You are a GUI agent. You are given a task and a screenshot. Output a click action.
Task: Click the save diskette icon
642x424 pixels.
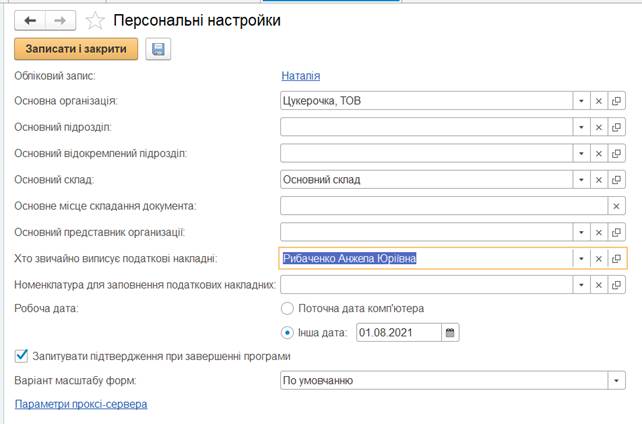pos(158,49)
